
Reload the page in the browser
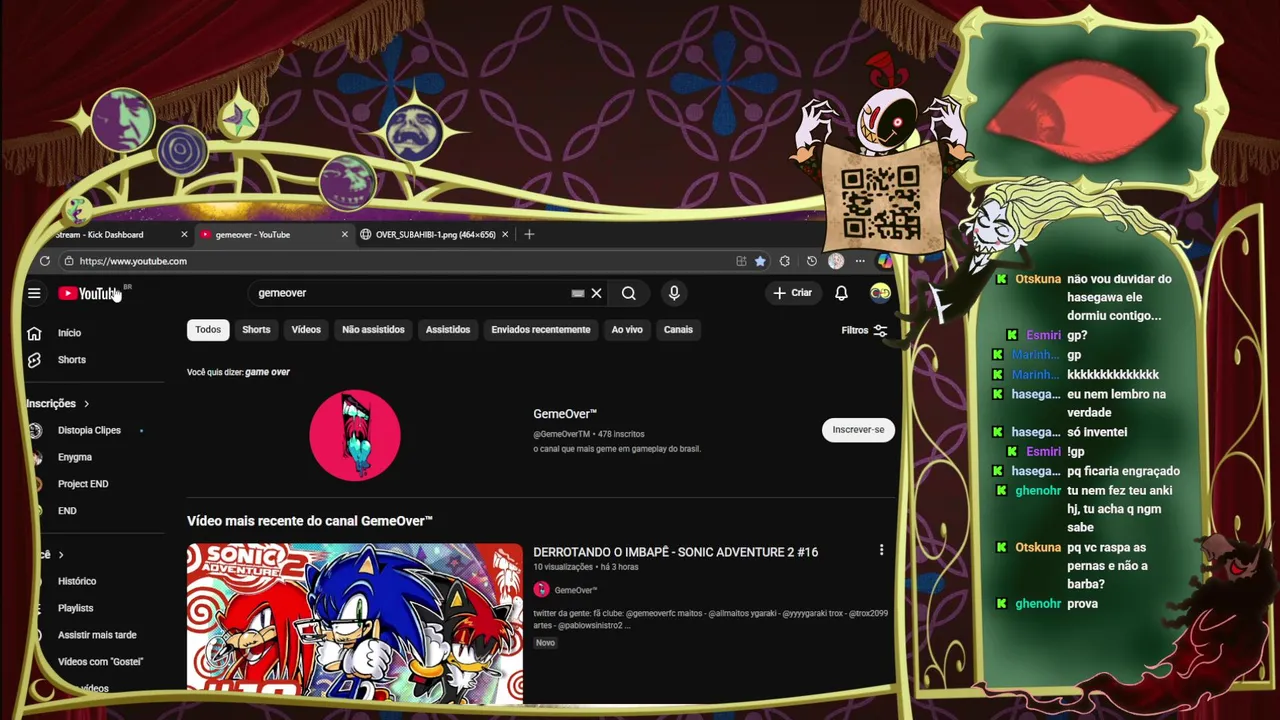tap(45, 261)
